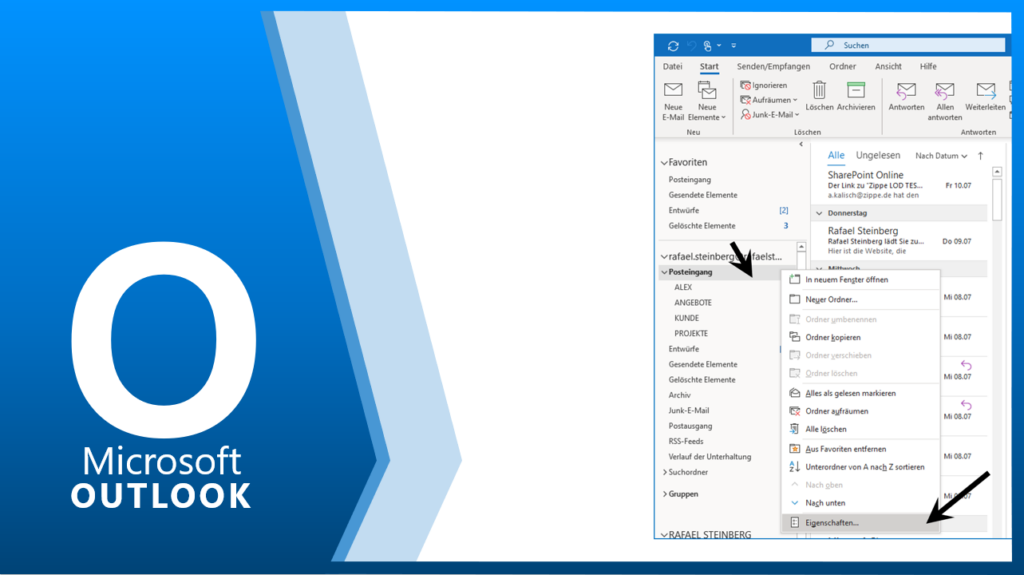The image size is (1024, 575).
Task: Select Gesendete Elemente under Favoriten
Action: (x=703, y=195)
